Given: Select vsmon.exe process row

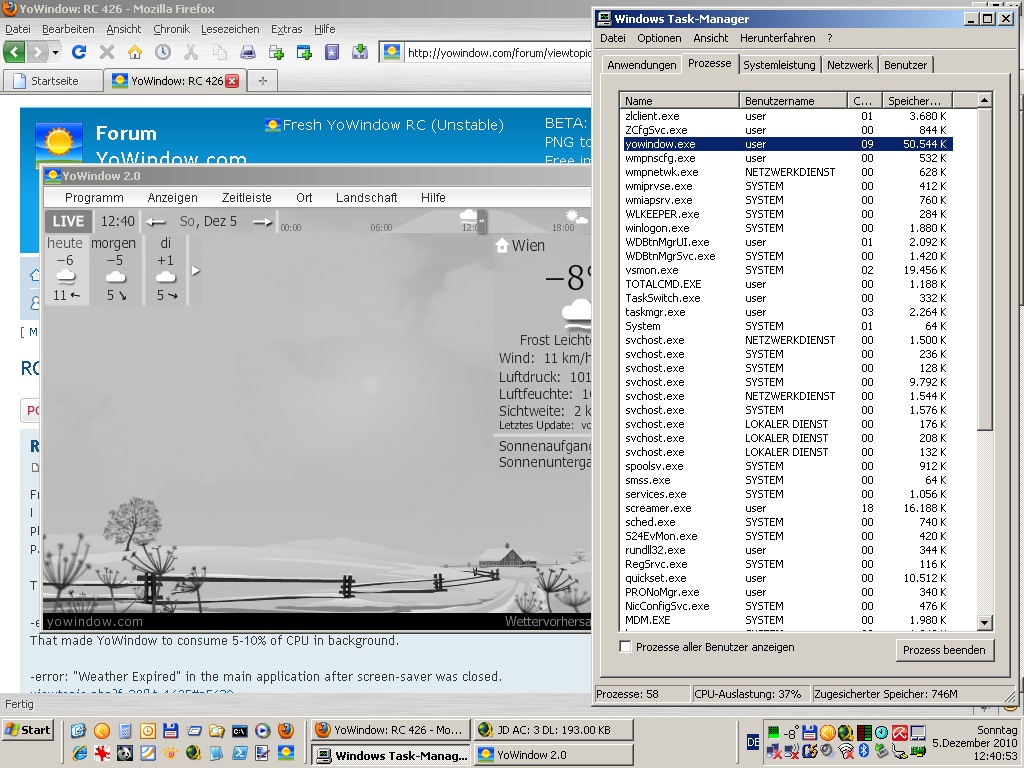Looking at the screenshot, I should tap(787, 270).
